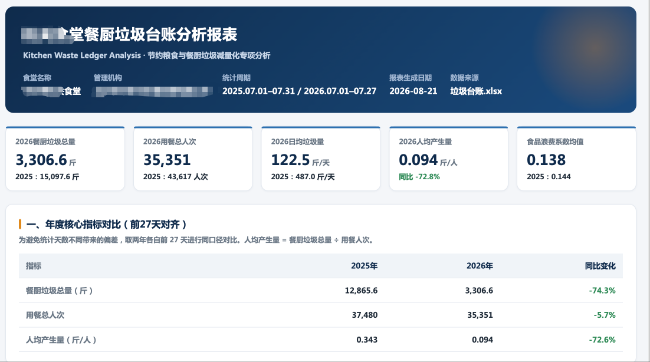The image size is (650, 362).
Task: Click the 食堂名称 label
Action: pyautogui.click(x=37, y=78)
